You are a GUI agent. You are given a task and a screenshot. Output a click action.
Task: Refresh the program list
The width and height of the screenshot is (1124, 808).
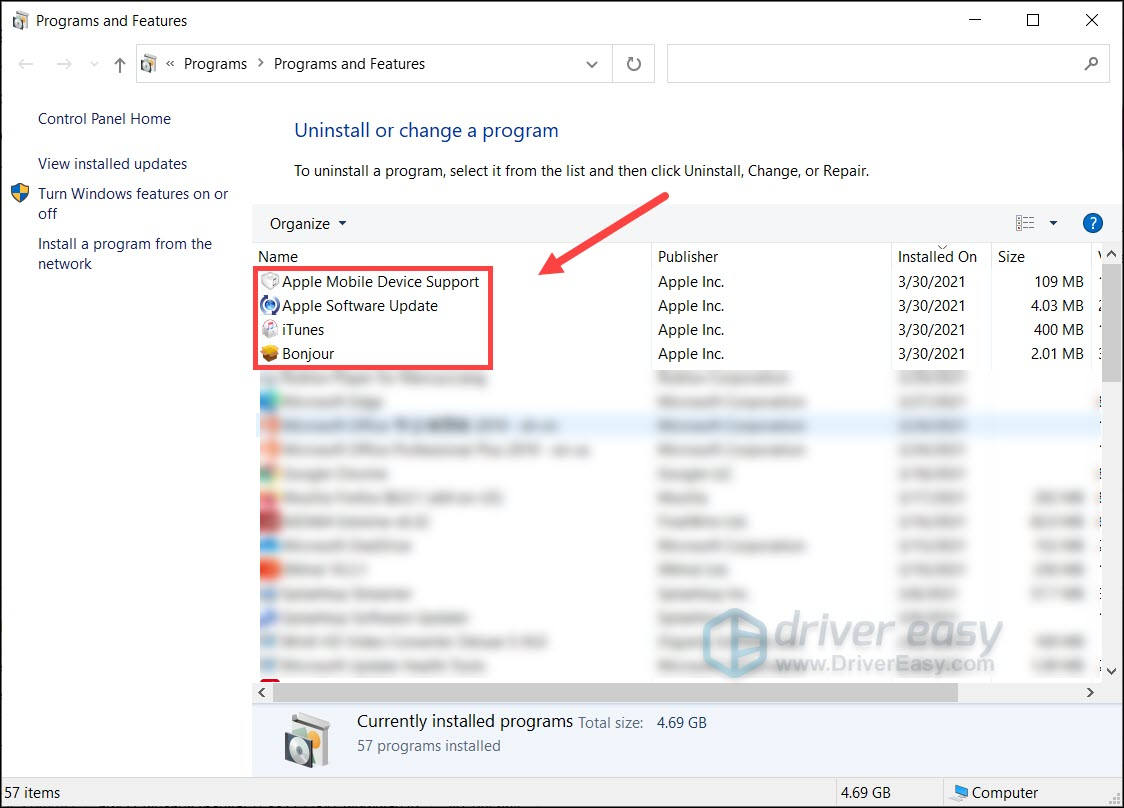634,63
